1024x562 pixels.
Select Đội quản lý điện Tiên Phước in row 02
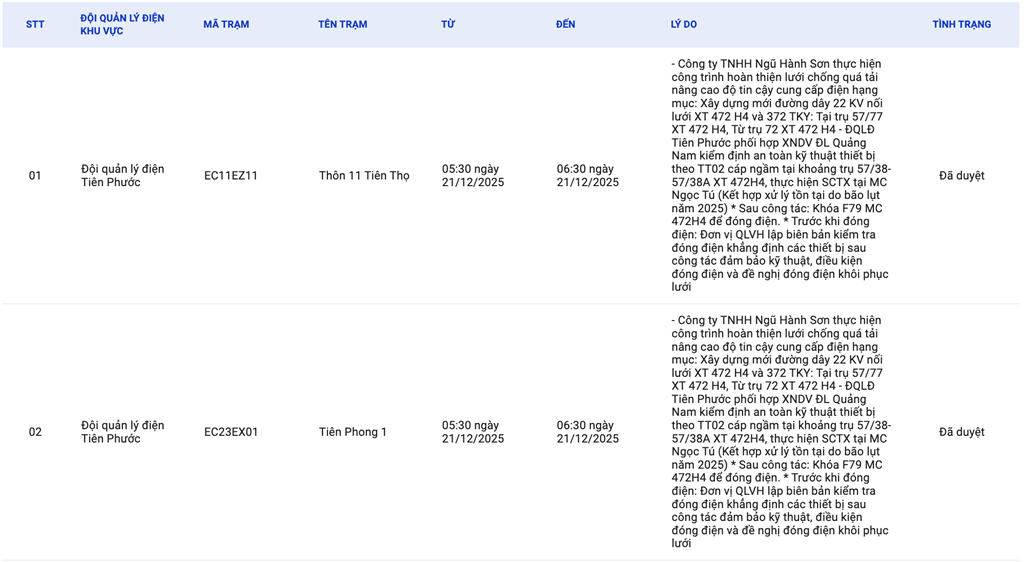[123, 432]
